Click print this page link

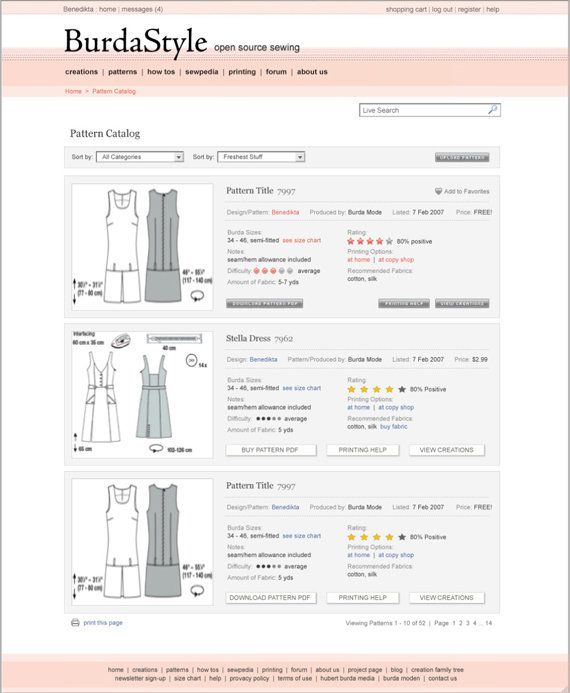click(103, 622)
